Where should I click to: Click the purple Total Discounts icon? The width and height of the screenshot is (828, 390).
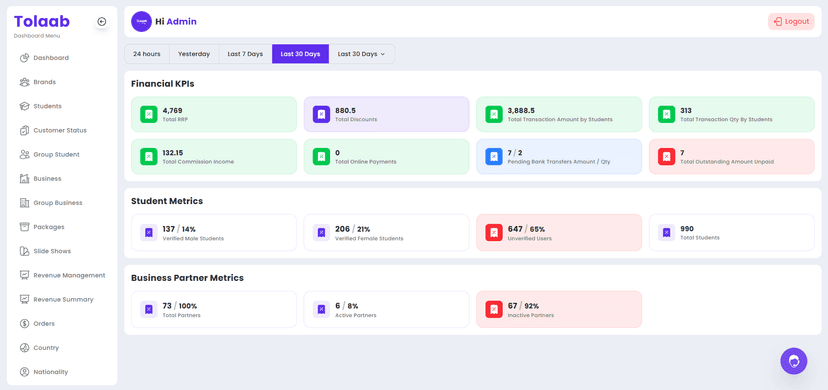[322, 115]
